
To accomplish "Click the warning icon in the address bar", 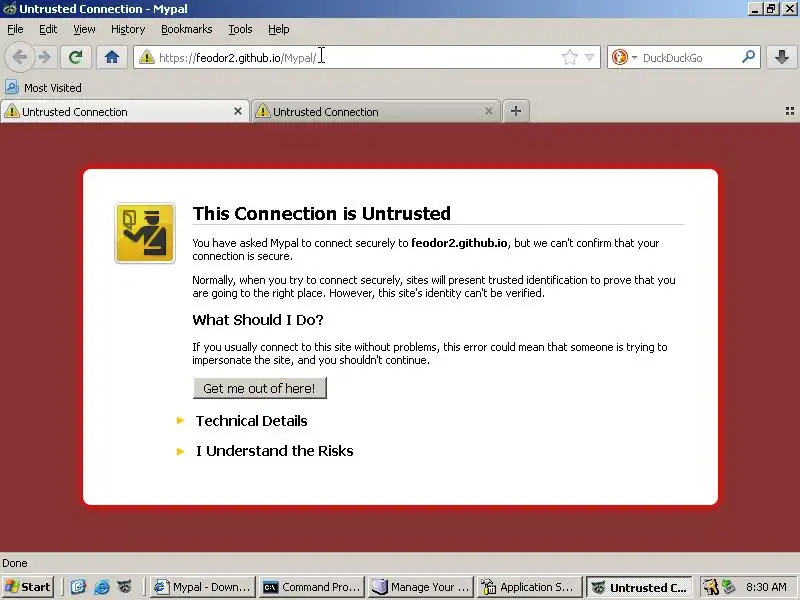I will [x=147, y=57].
